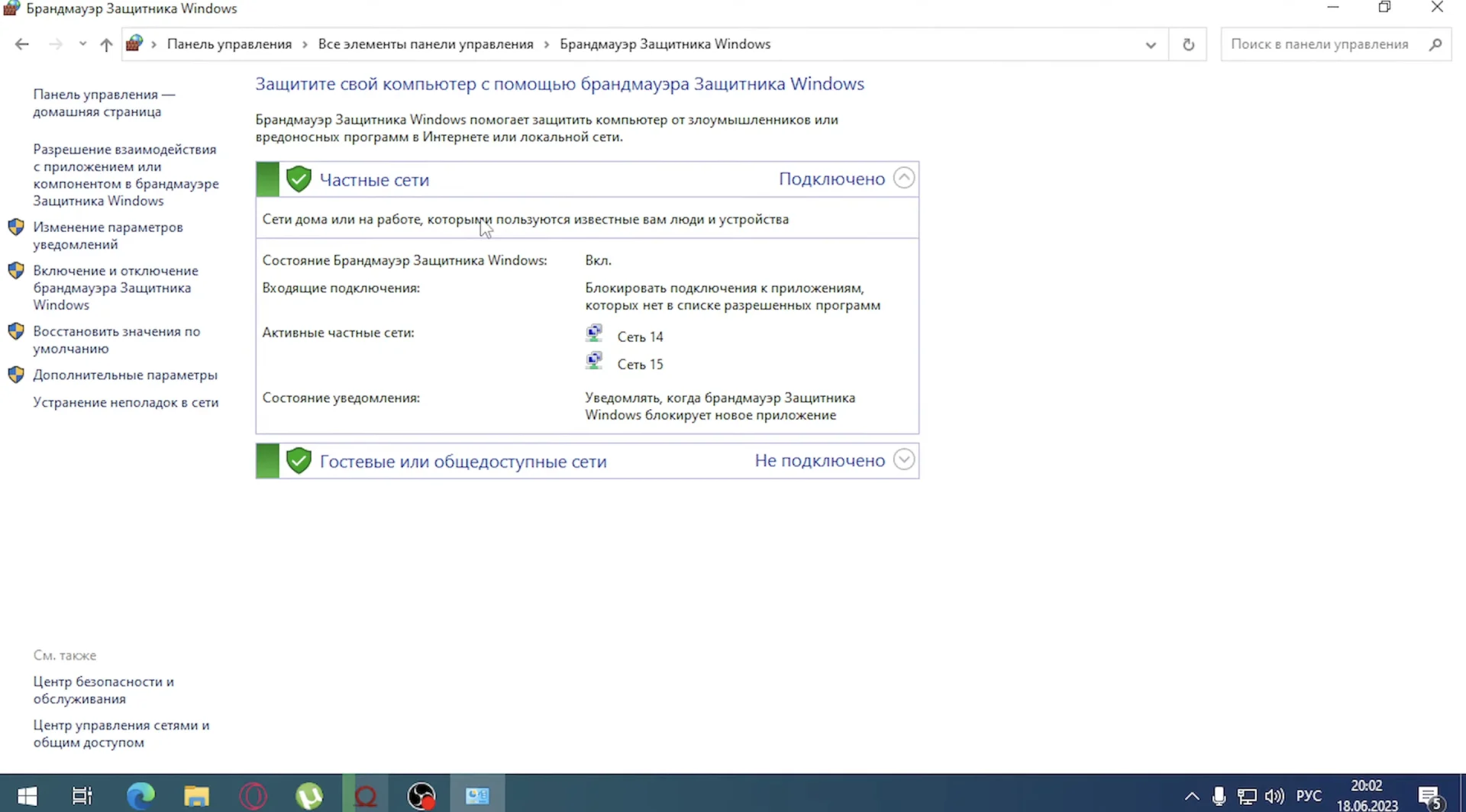Click green shield icon for 'Частные сети'
The height and width of the screenshot is (812, 1466).
pyautogui.click(x=299, y=179)
